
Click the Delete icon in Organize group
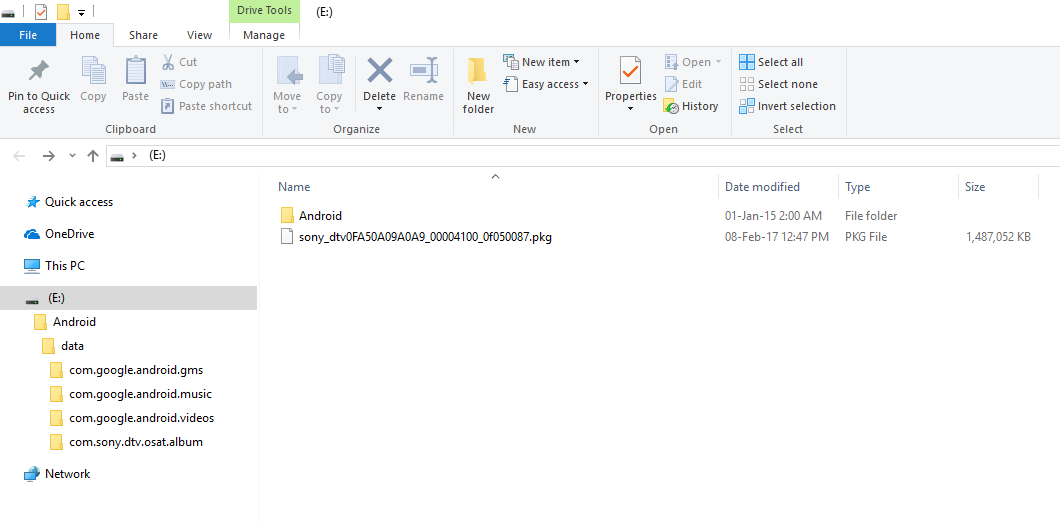(379, 72)
